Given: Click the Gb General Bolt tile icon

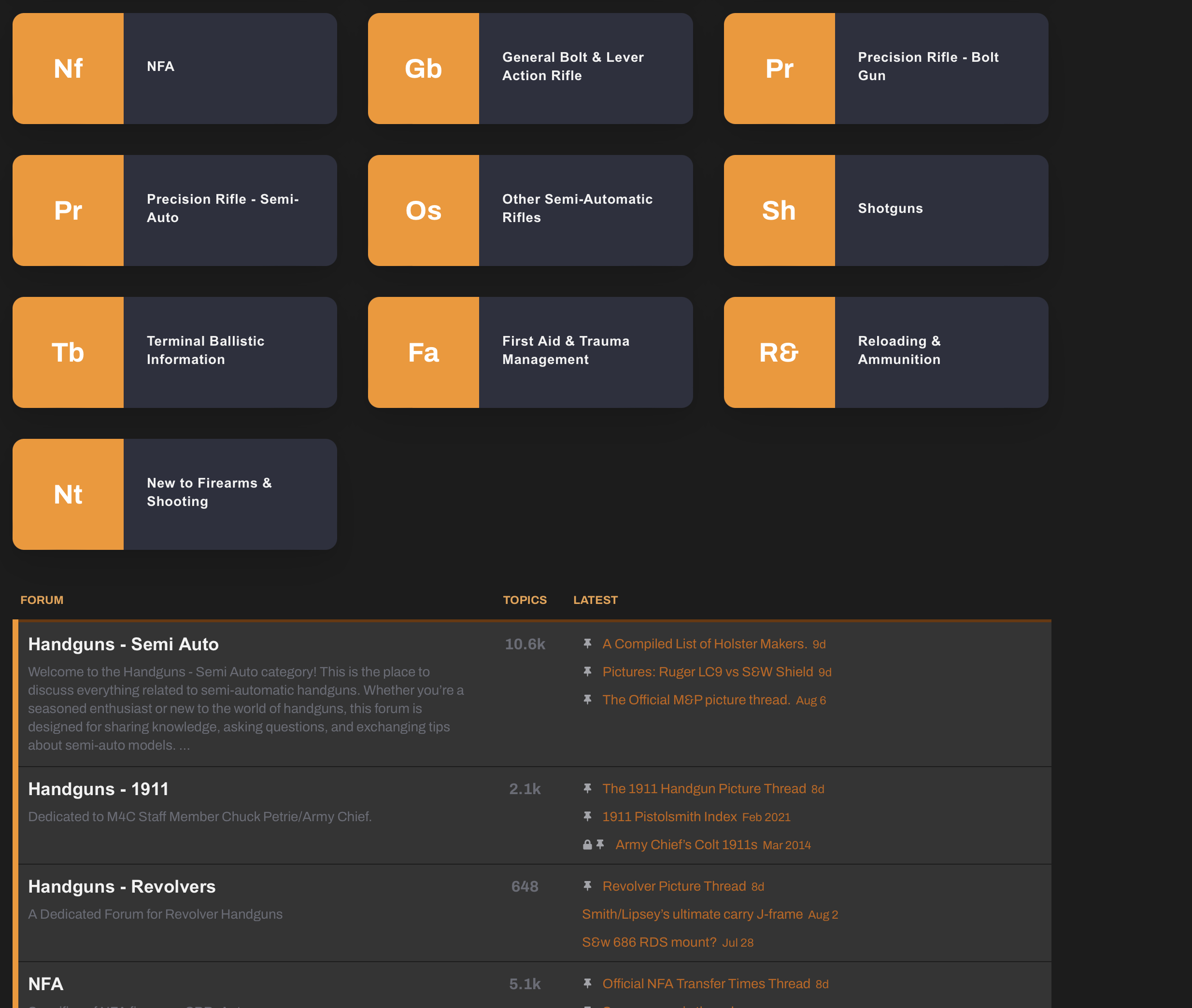Looking at the screenshot, I should pyautogui.click(x=423, y=69).
